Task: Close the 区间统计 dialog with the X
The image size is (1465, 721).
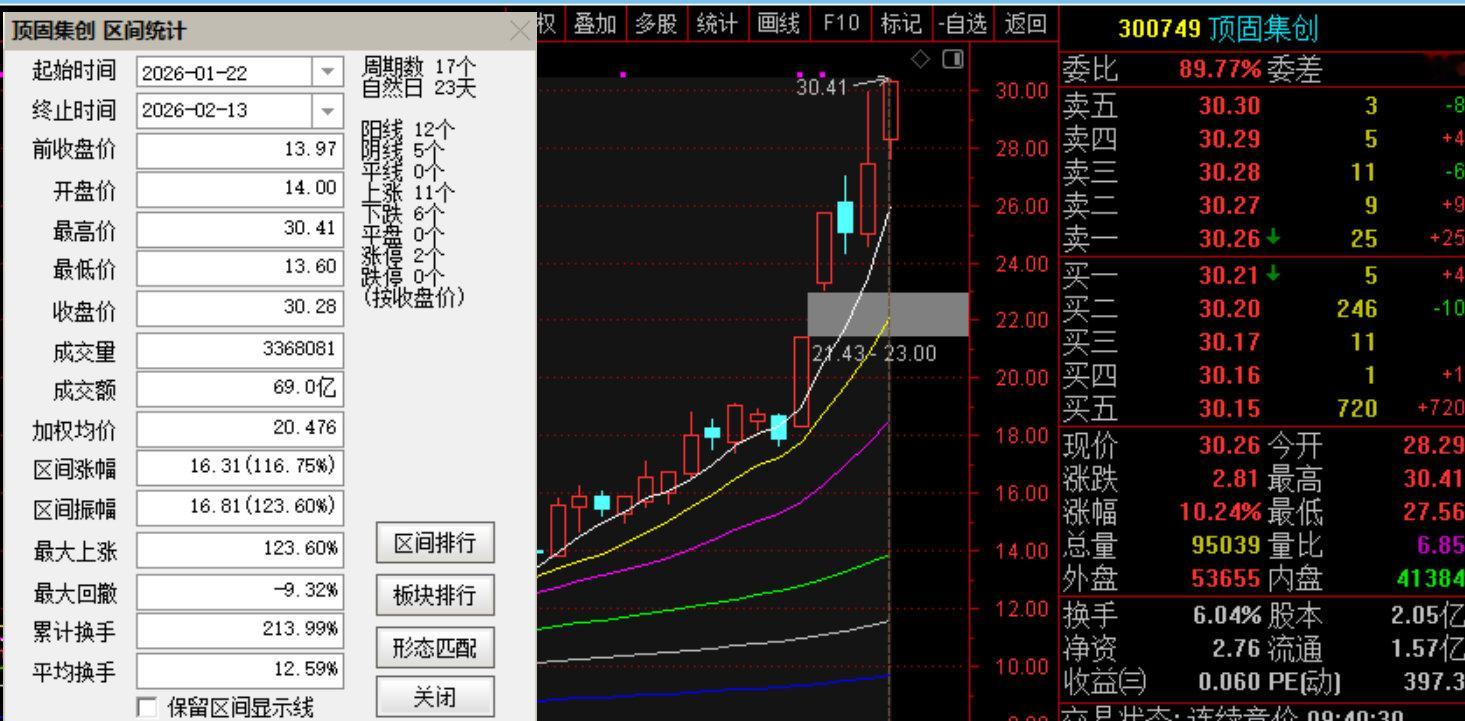Action: coord(521,31)
